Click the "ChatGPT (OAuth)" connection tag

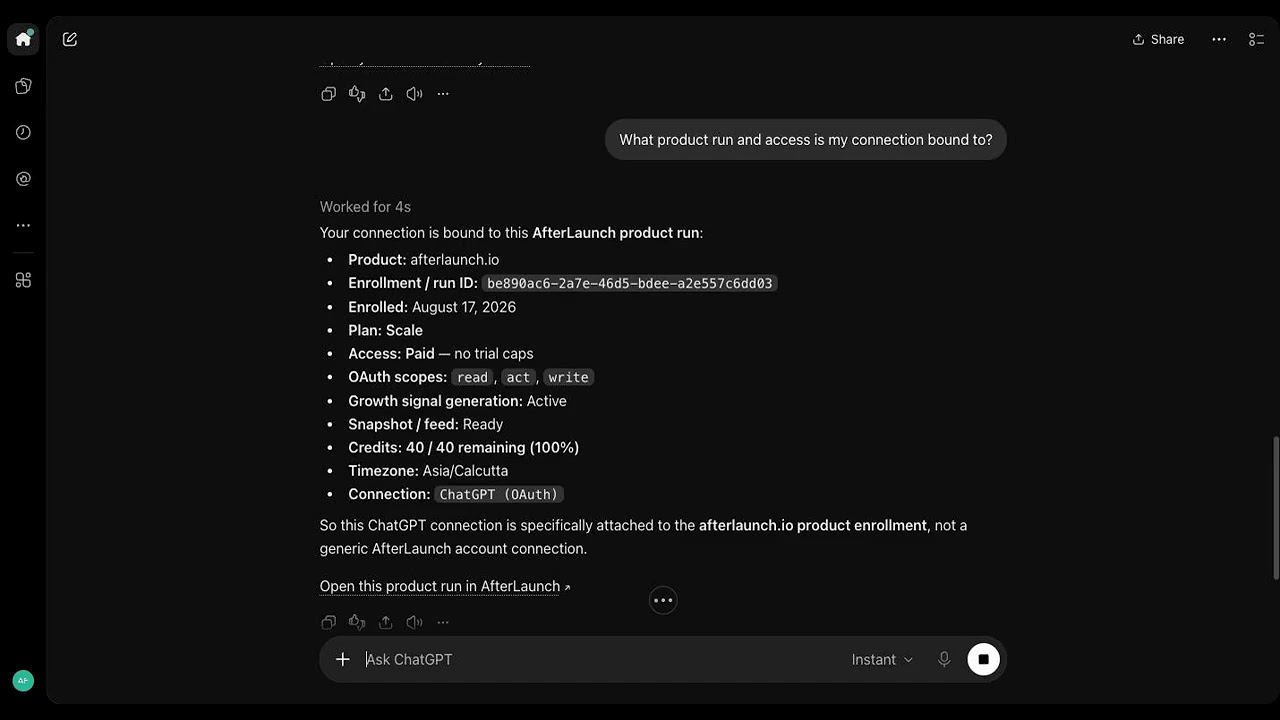coord(499,495)
